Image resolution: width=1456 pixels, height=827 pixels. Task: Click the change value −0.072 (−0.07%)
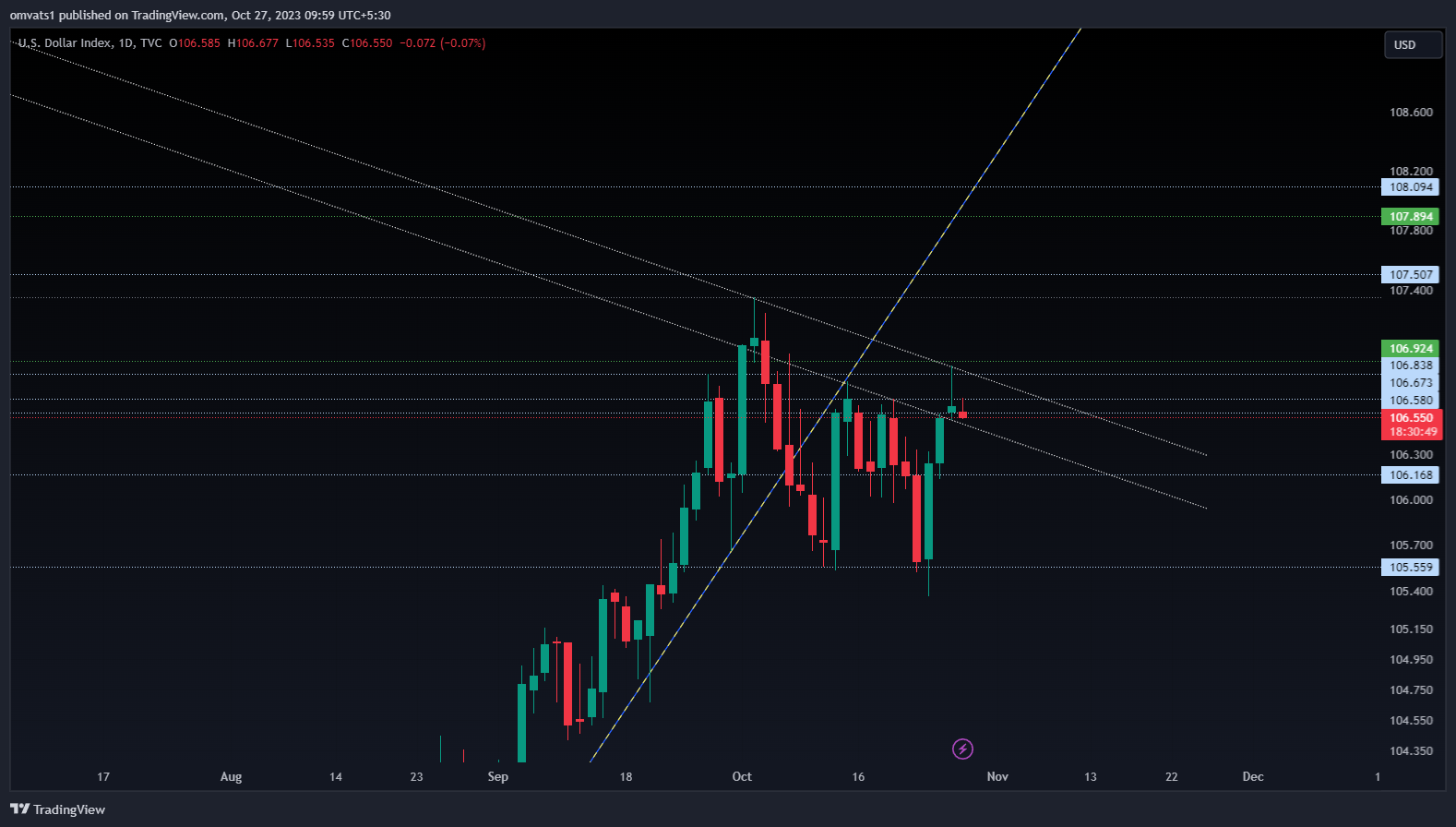443,43
